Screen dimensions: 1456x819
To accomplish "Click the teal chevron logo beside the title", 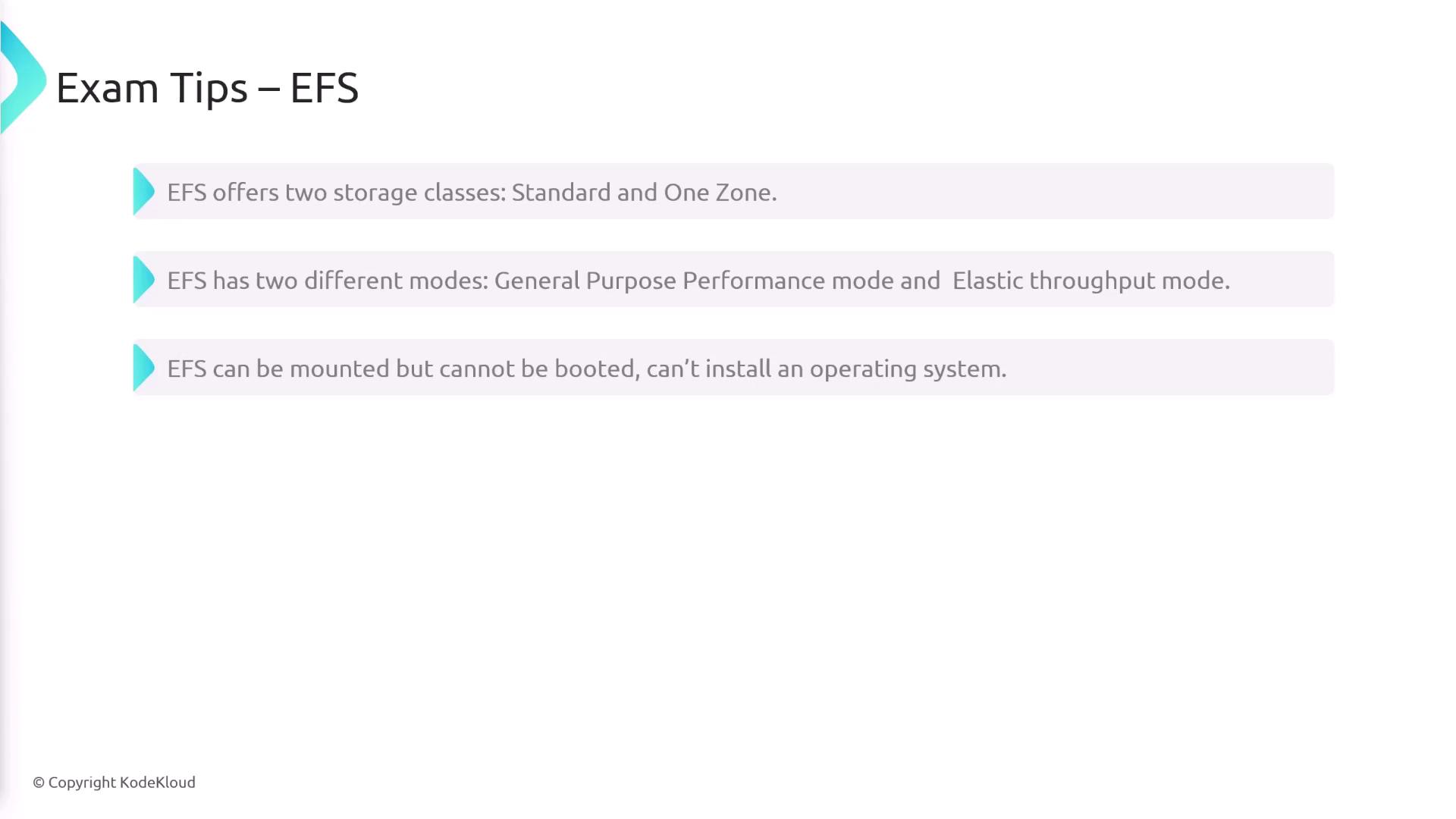I will [23, 80].
